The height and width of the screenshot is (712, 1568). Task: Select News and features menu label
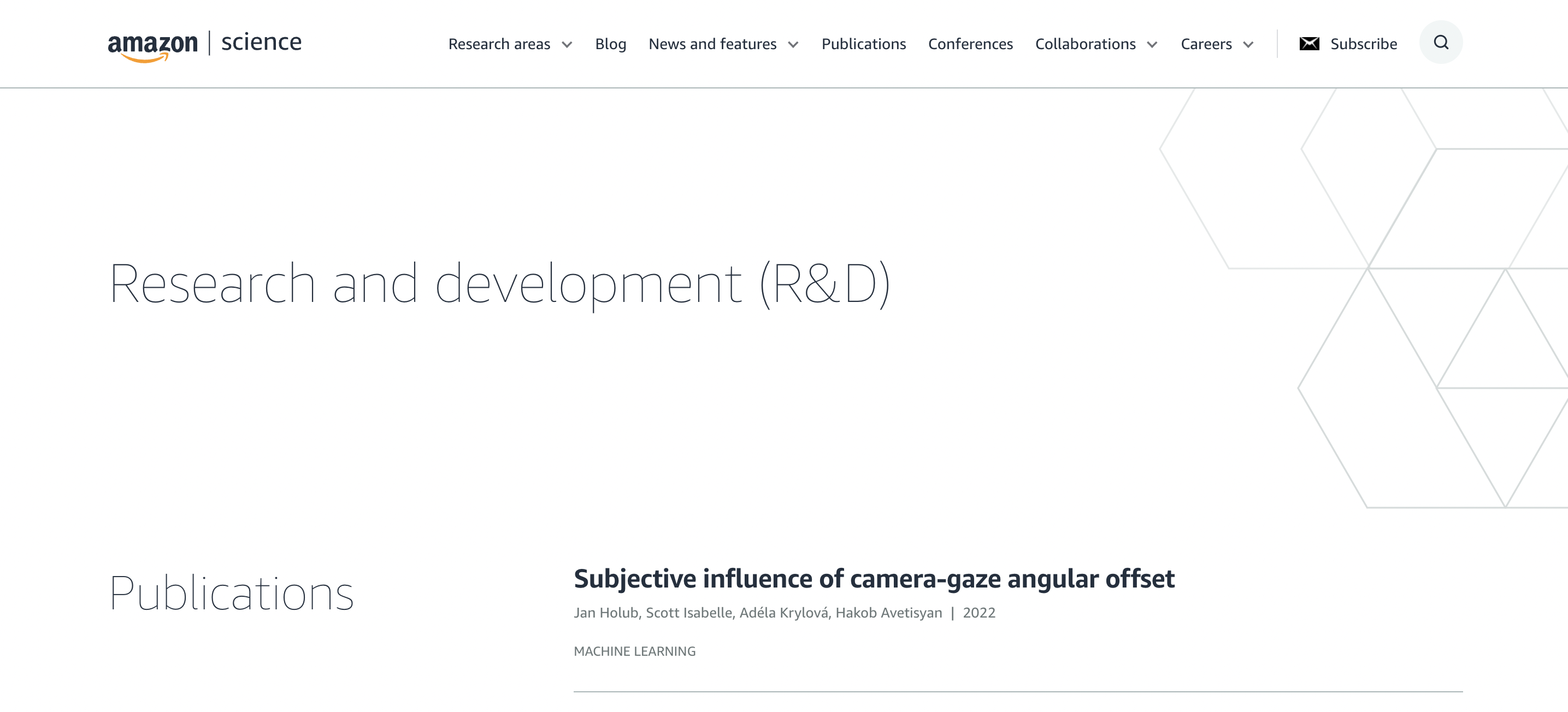point(712,44)
